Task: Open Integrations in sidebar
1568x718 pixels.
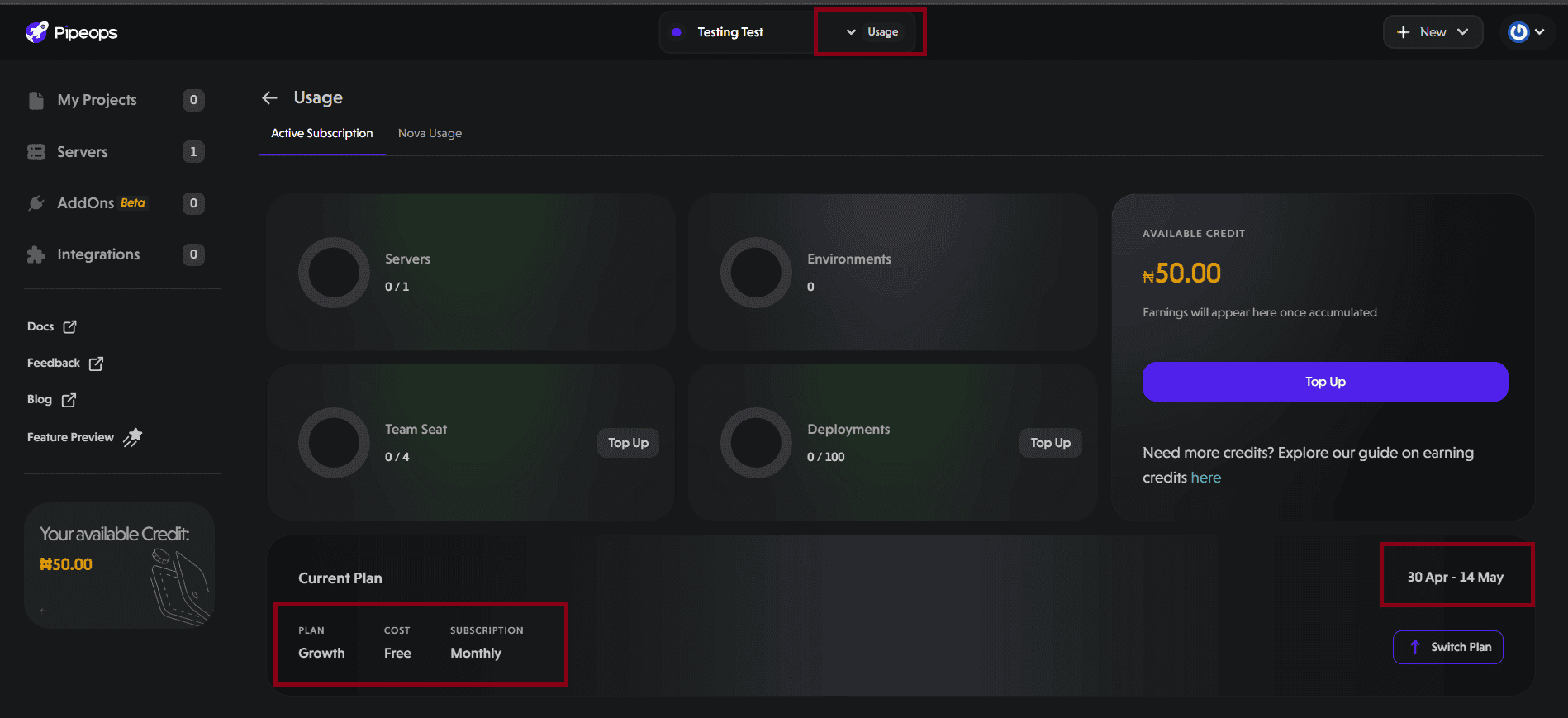Action: [x=115, y=254]
